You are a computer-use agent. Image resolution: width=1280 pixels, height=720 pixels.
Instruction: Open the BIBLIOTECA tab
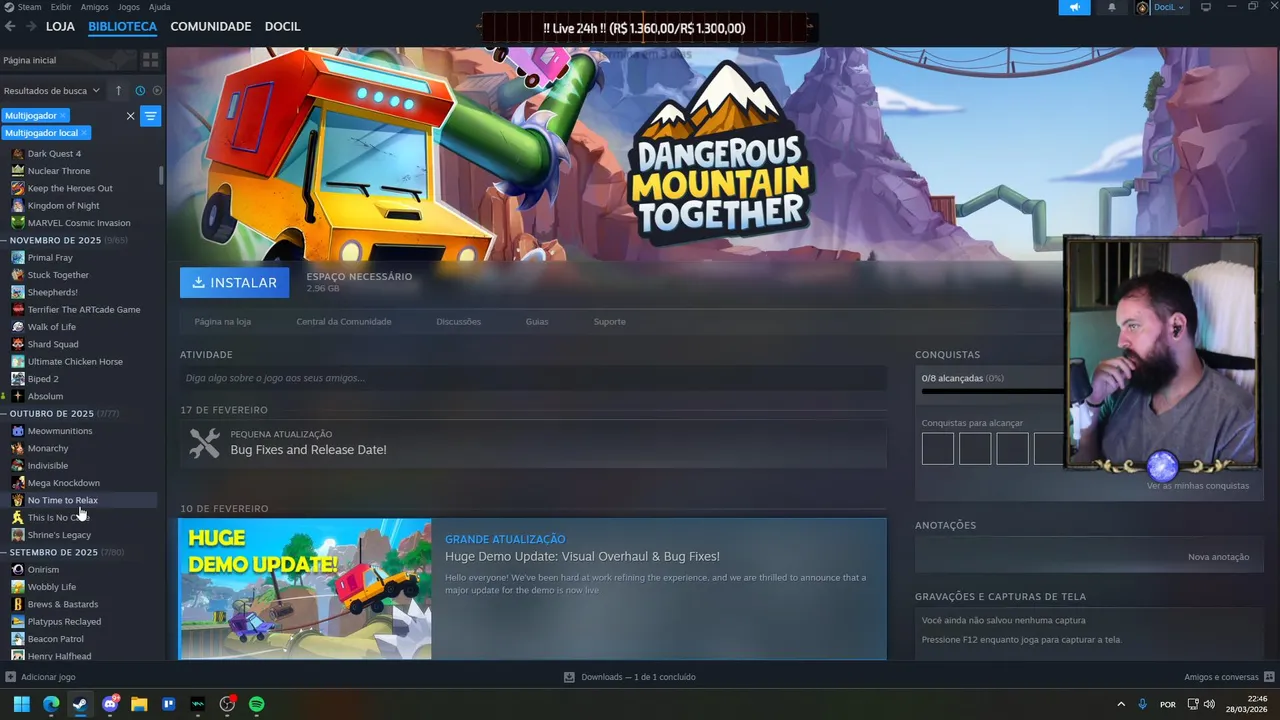(122, 27)
